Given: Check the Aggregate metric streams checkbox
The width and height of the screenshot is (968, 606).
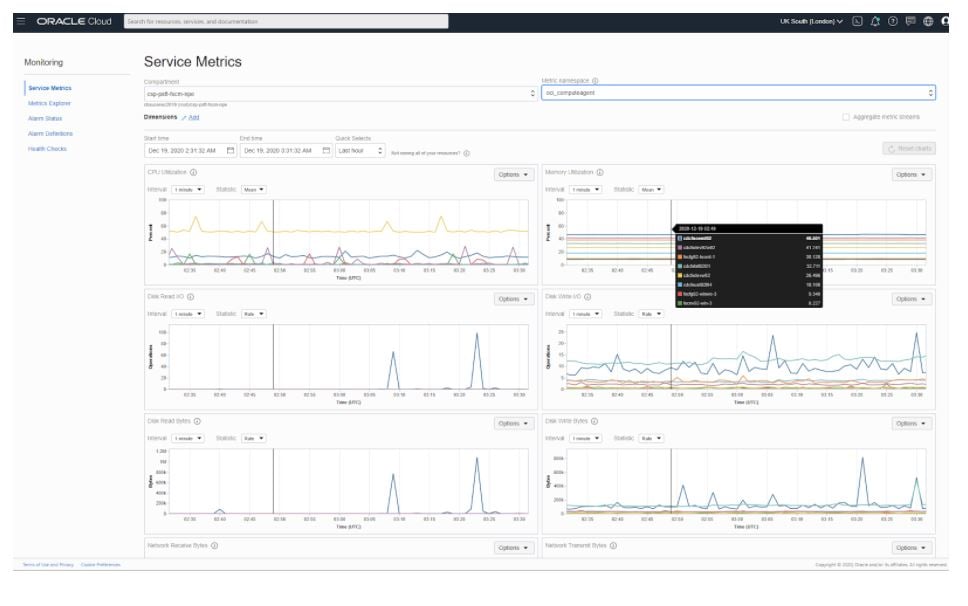Looking at the screenshot, I should point(846,117).
